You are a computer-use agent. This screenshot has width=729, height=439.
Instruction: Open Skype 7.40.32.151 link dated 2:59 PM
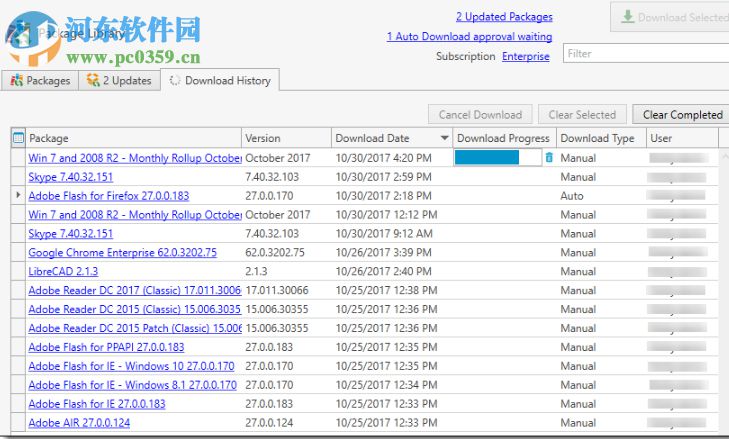click(x=70, y=177)
